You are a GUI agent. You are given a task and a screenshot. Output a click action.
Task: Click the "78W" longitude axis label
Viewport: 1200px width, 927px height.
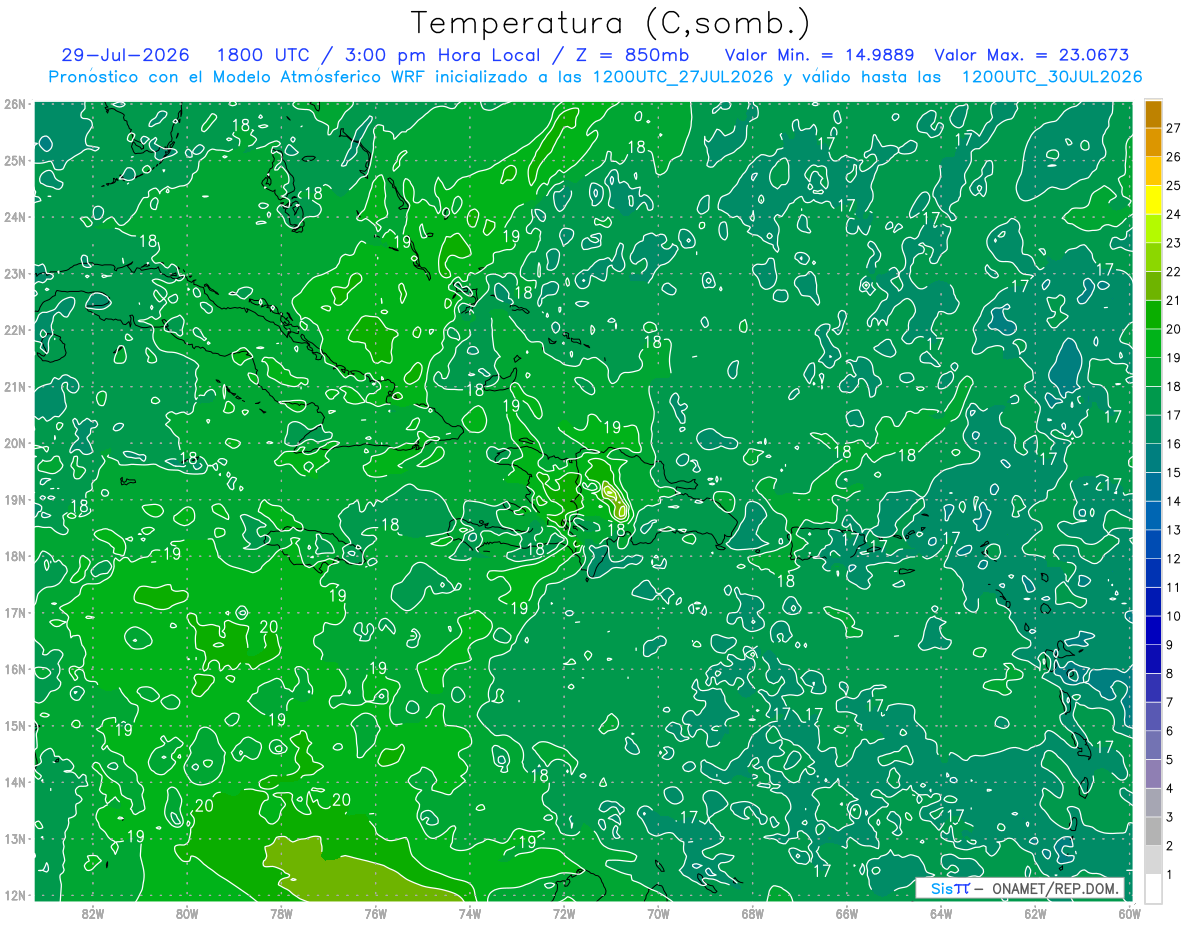point(281,913)
